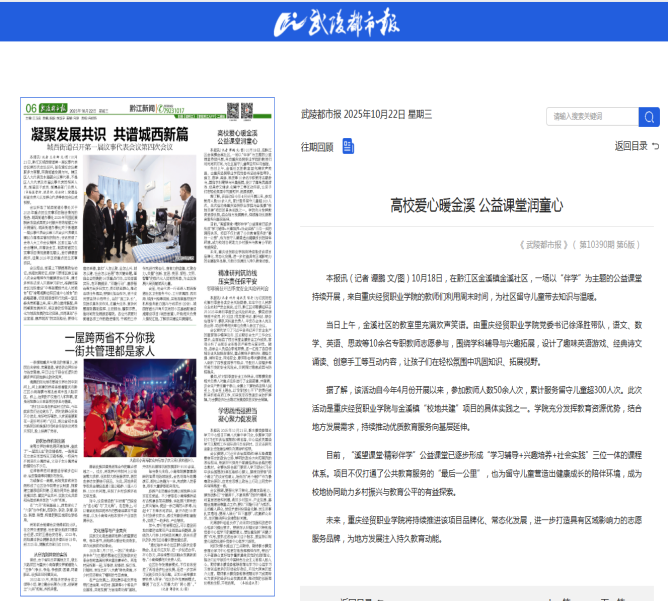Screen dimensions: 668x602
Task: Select 高校爱心暖金溪 article on newspaper page
Action: pyautogui.click(x=238, y=136)
